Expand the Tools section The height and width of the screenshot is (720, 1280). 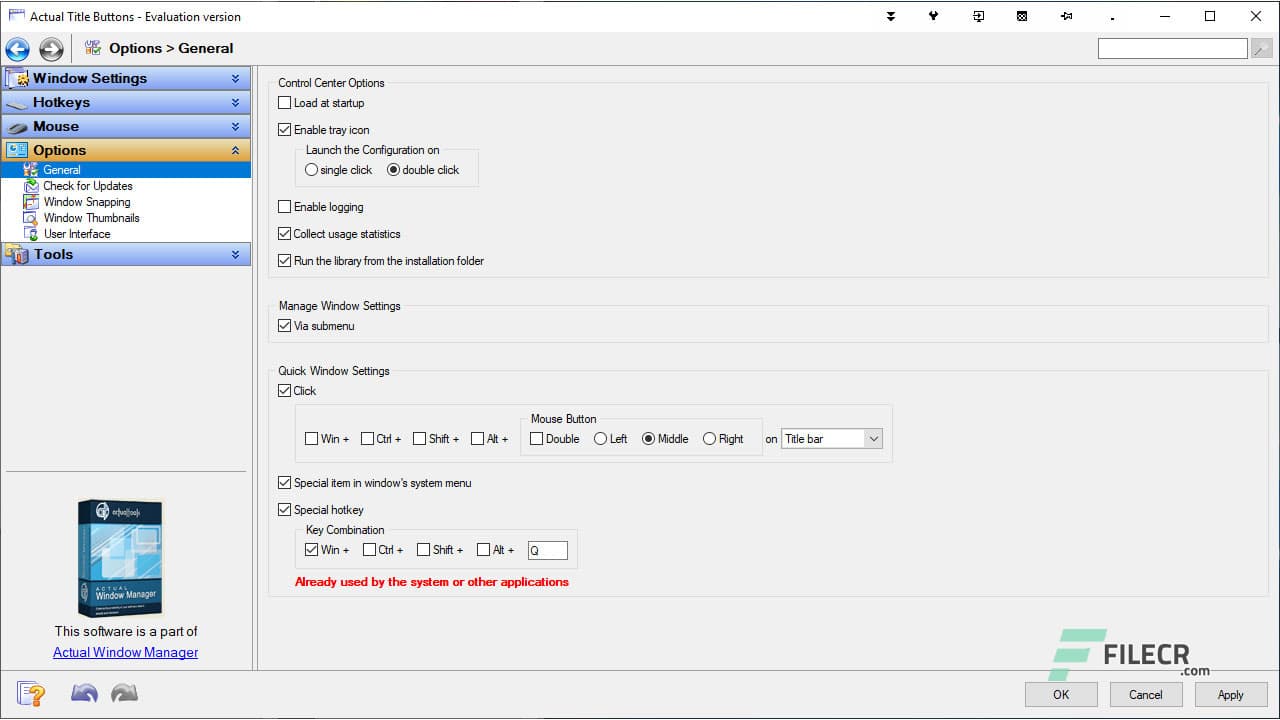126,254
